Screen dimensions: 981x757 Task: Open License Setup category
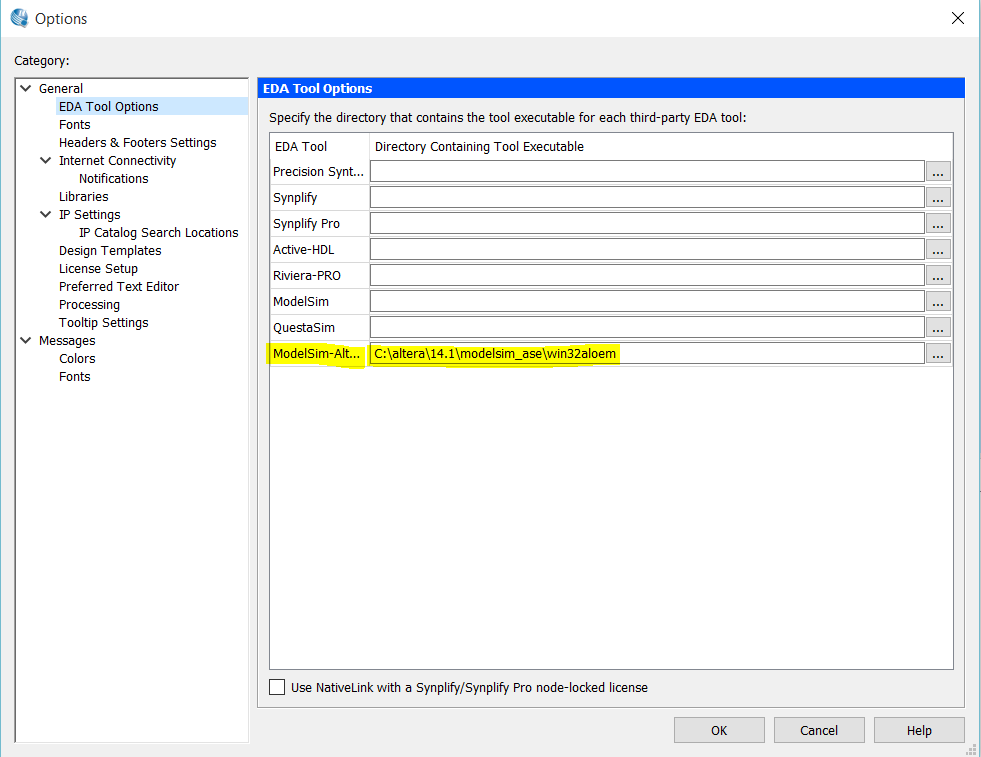point(98,268)
